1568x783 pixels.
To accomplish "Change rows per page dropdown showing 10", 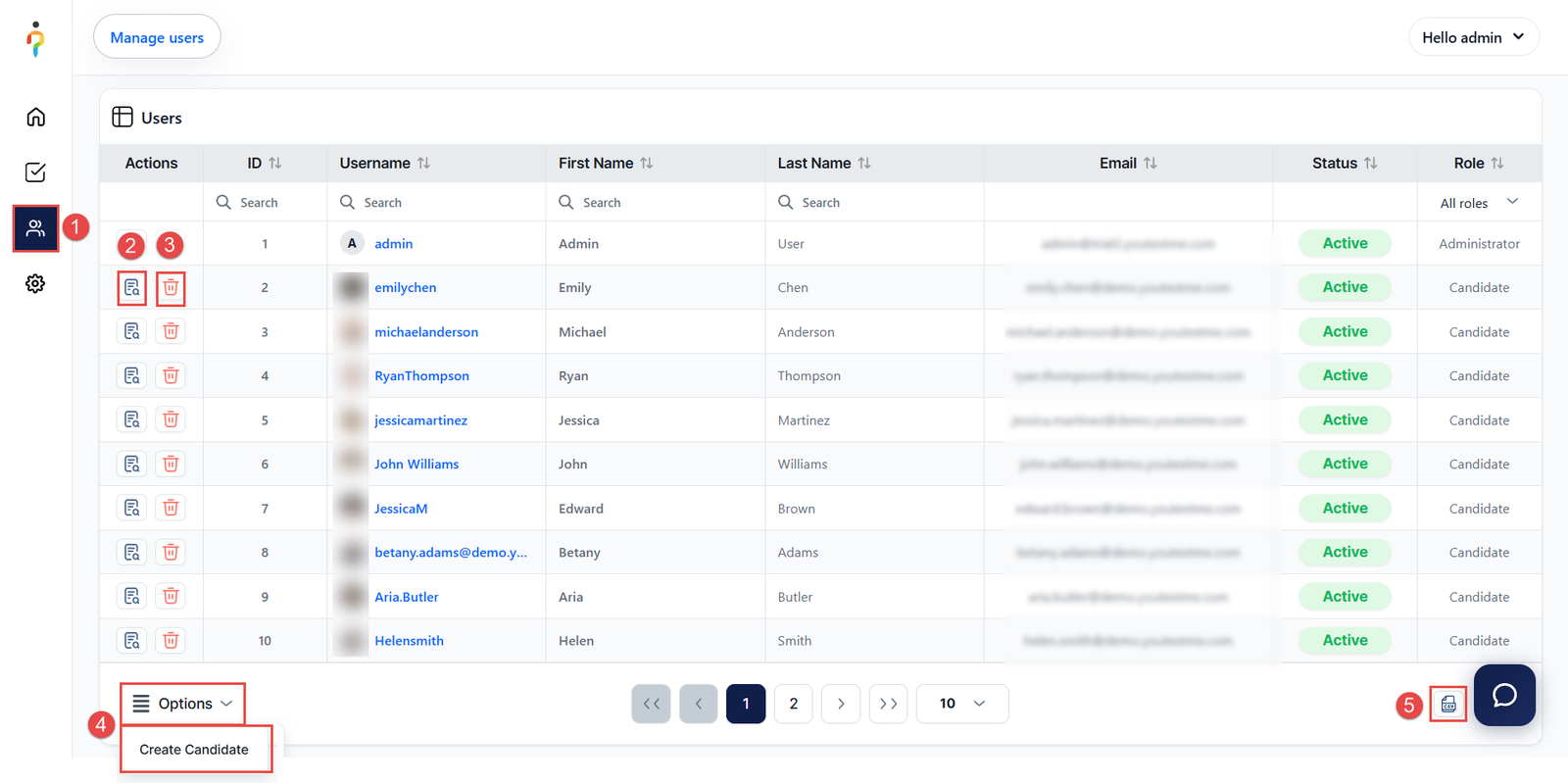I will 961,704.
